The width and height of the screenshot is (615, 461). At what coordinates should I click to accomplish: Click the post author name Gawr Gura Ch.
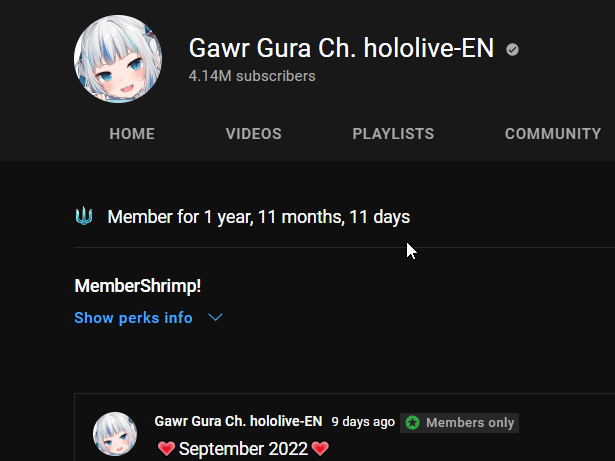238,421
